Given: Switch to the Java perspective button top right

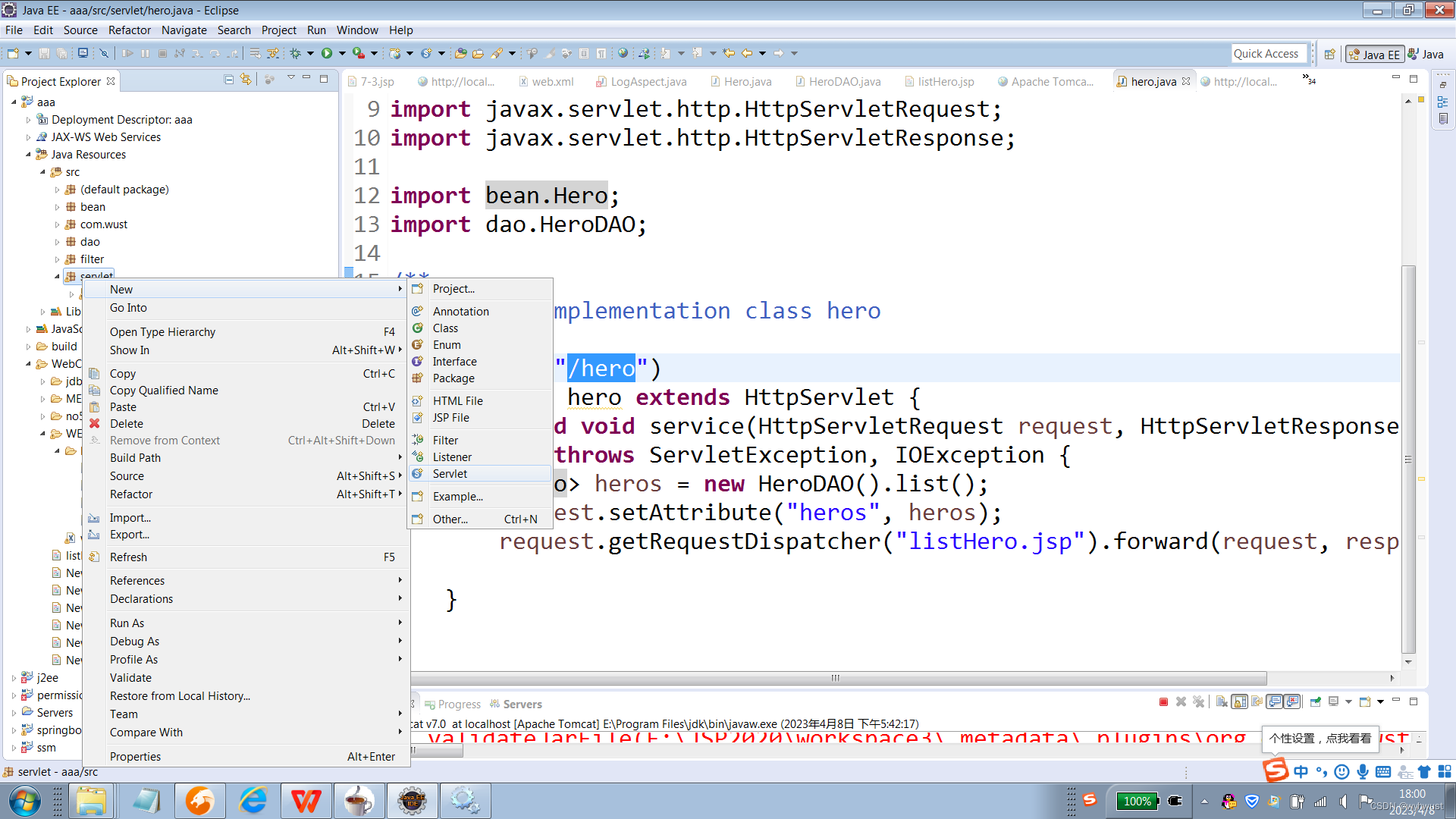Looking at the screenshot, I should tap(1429, 54).
